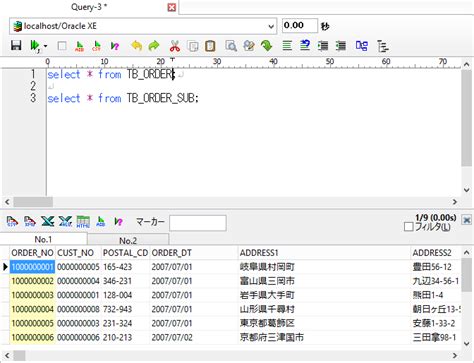Open the localhost/Oracle XE connection dropdown
The width and height of the screenshot is (474, 363).
[x=271, y=26]
